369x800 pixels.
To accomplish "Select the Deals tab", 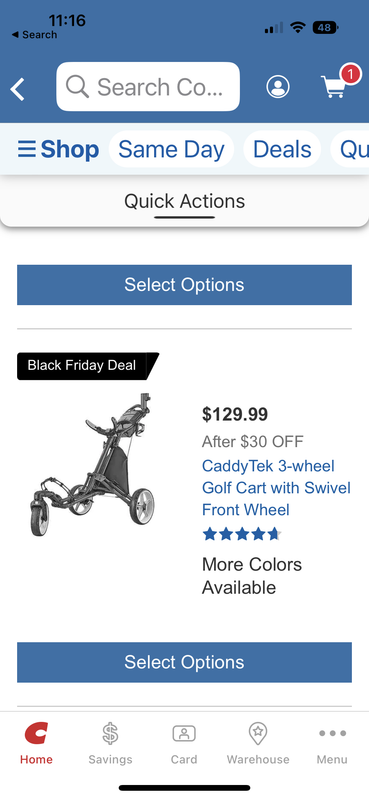I will coord(282,149).
